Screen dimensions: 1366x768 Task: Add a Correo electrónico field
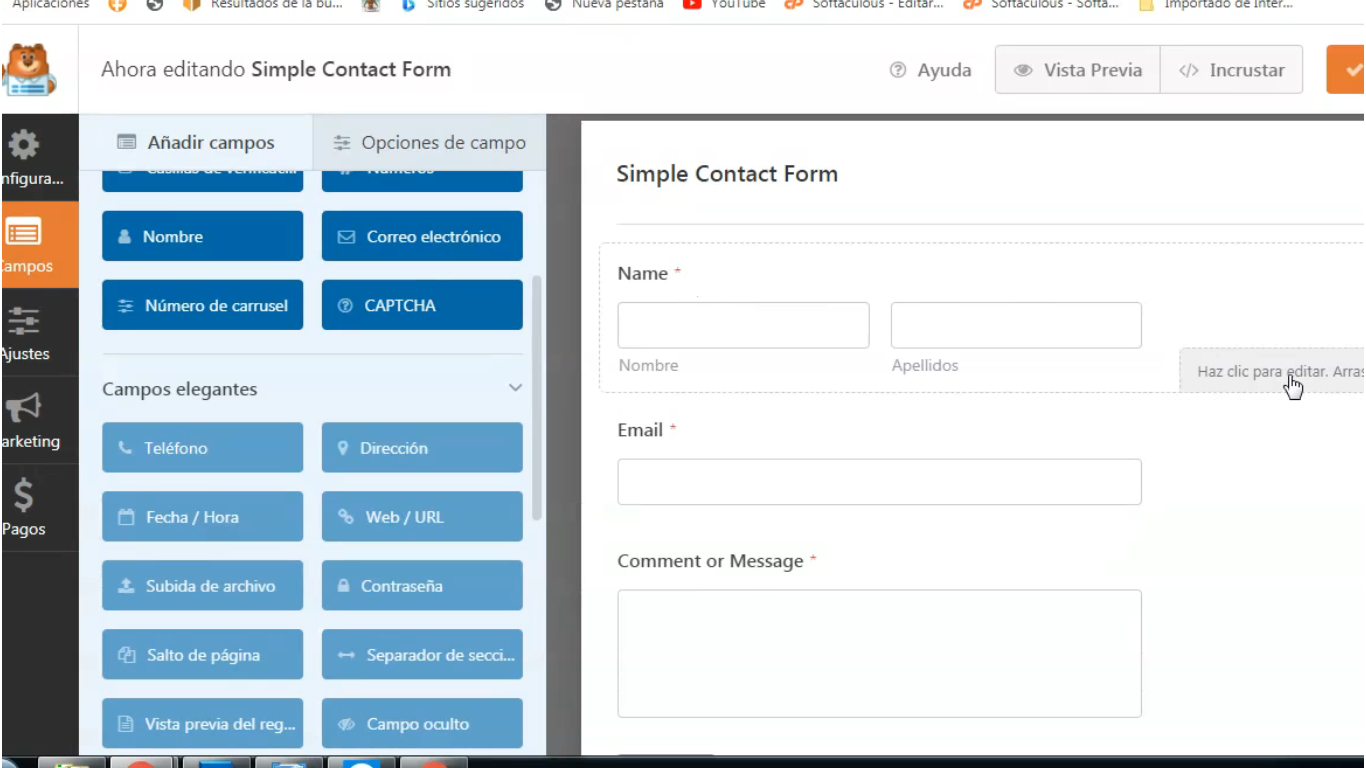[x=421, y=236]
